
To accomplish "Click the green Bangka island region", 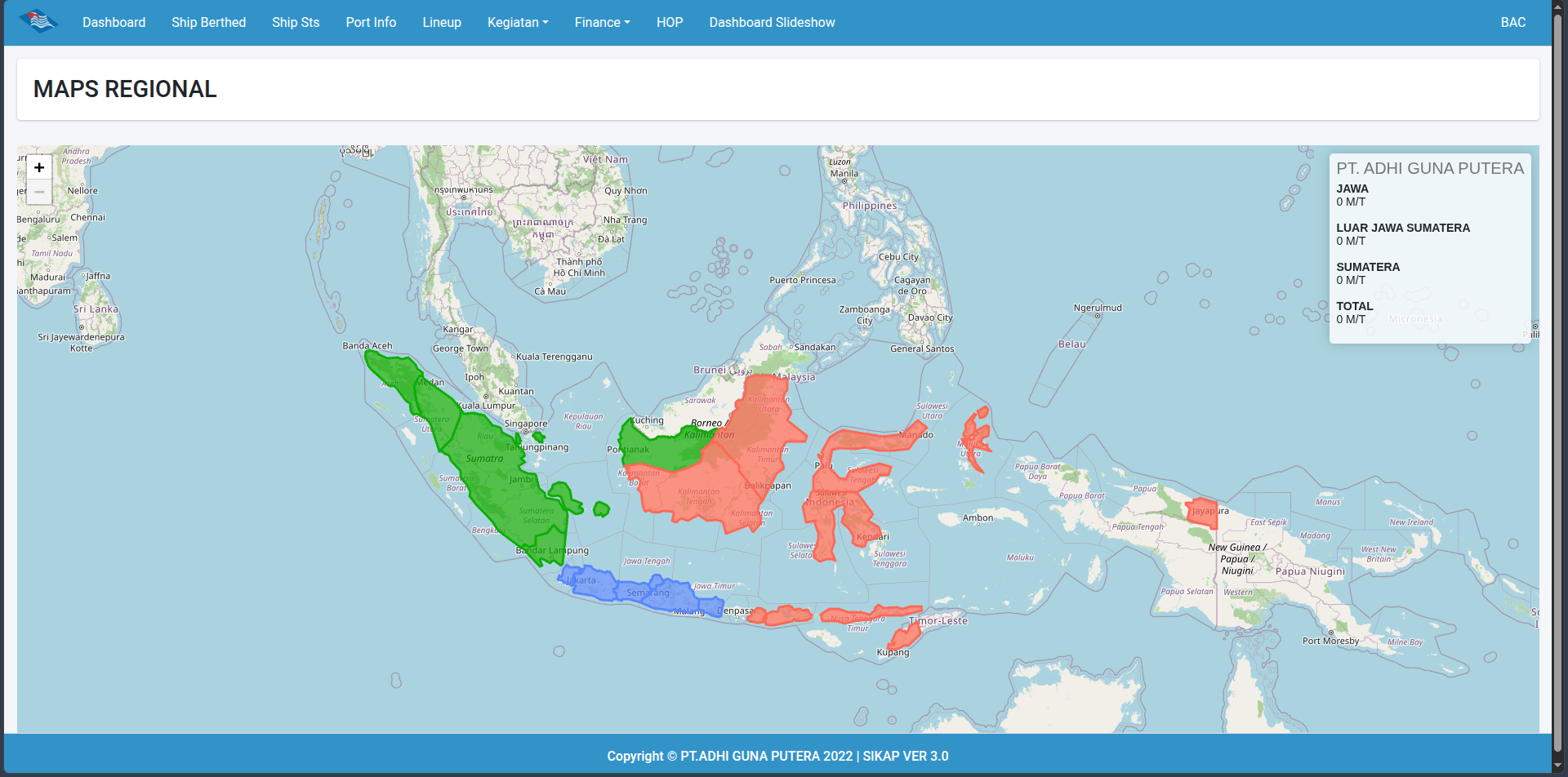I will [563, 496].
